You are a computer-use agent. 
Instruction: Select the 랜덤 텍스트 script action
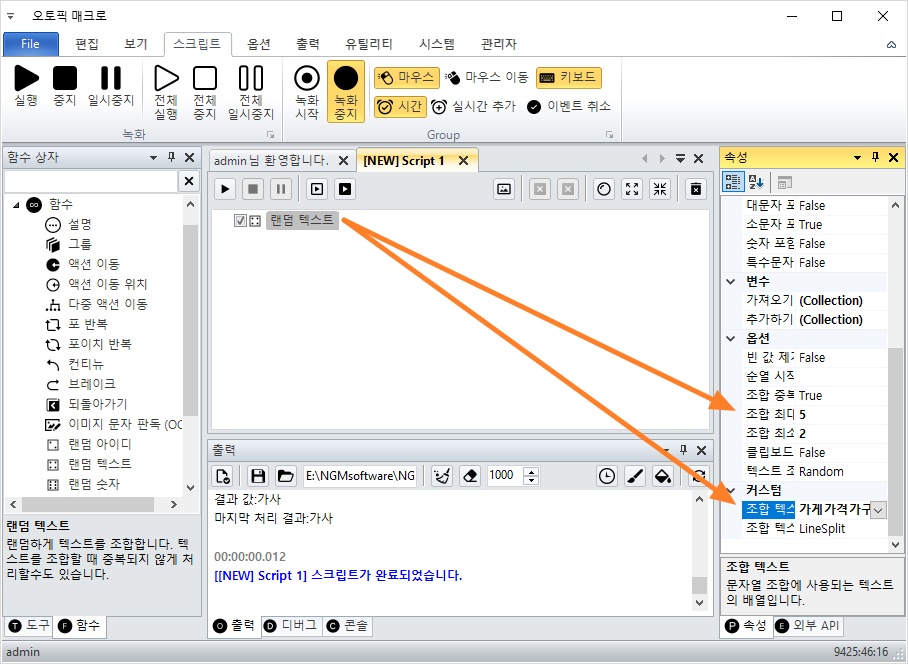pos(302,221)
